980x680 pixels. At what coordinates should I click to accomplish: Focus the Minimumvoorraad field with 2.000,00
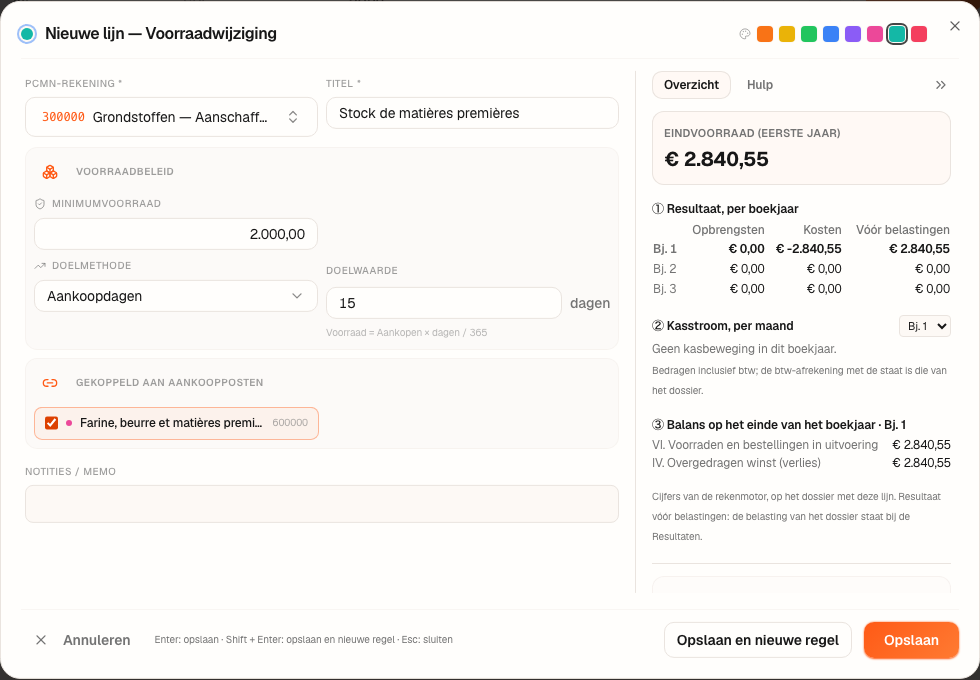pyautogui.click(x=176, y=234)
